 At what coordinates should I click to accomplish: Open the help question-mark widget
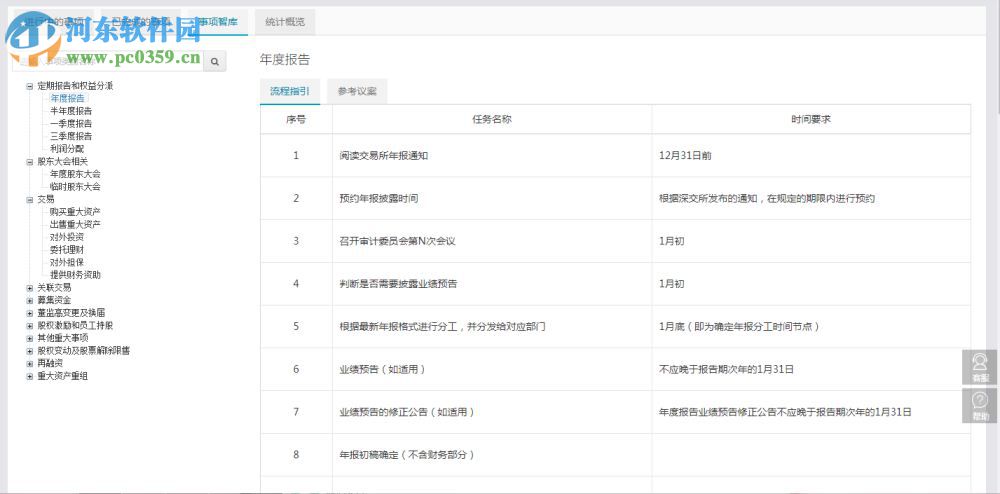(x=980, y=405)
